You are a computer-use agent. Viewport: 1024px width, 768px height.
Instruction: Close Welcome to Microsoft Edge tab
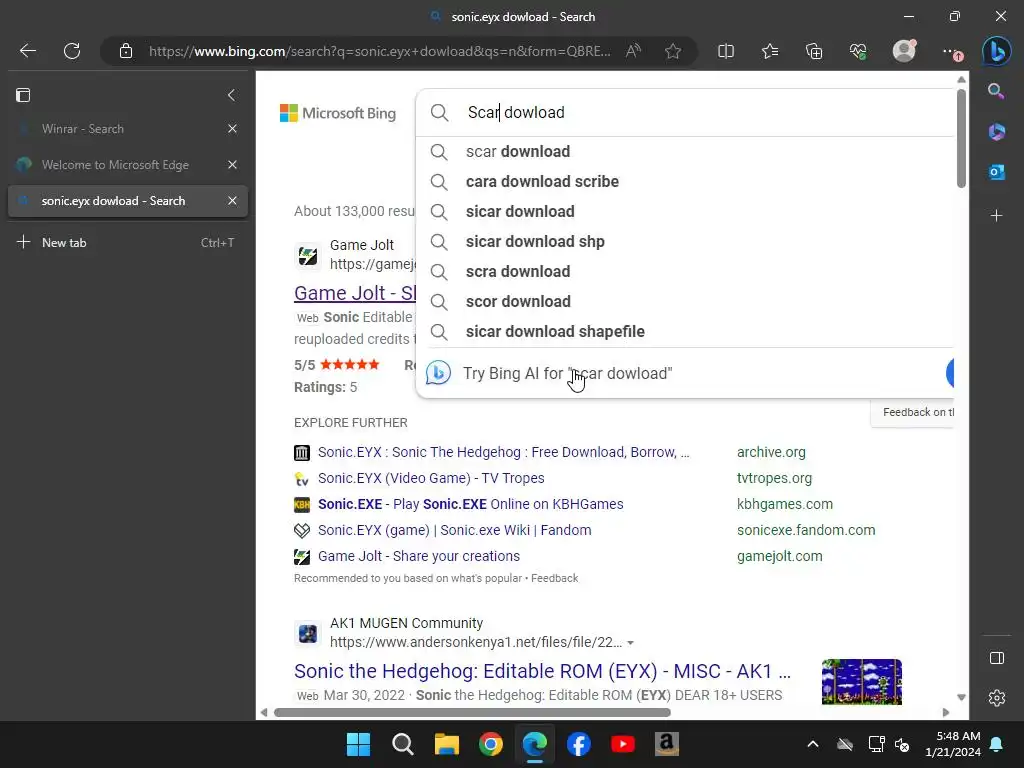(232, 165)
